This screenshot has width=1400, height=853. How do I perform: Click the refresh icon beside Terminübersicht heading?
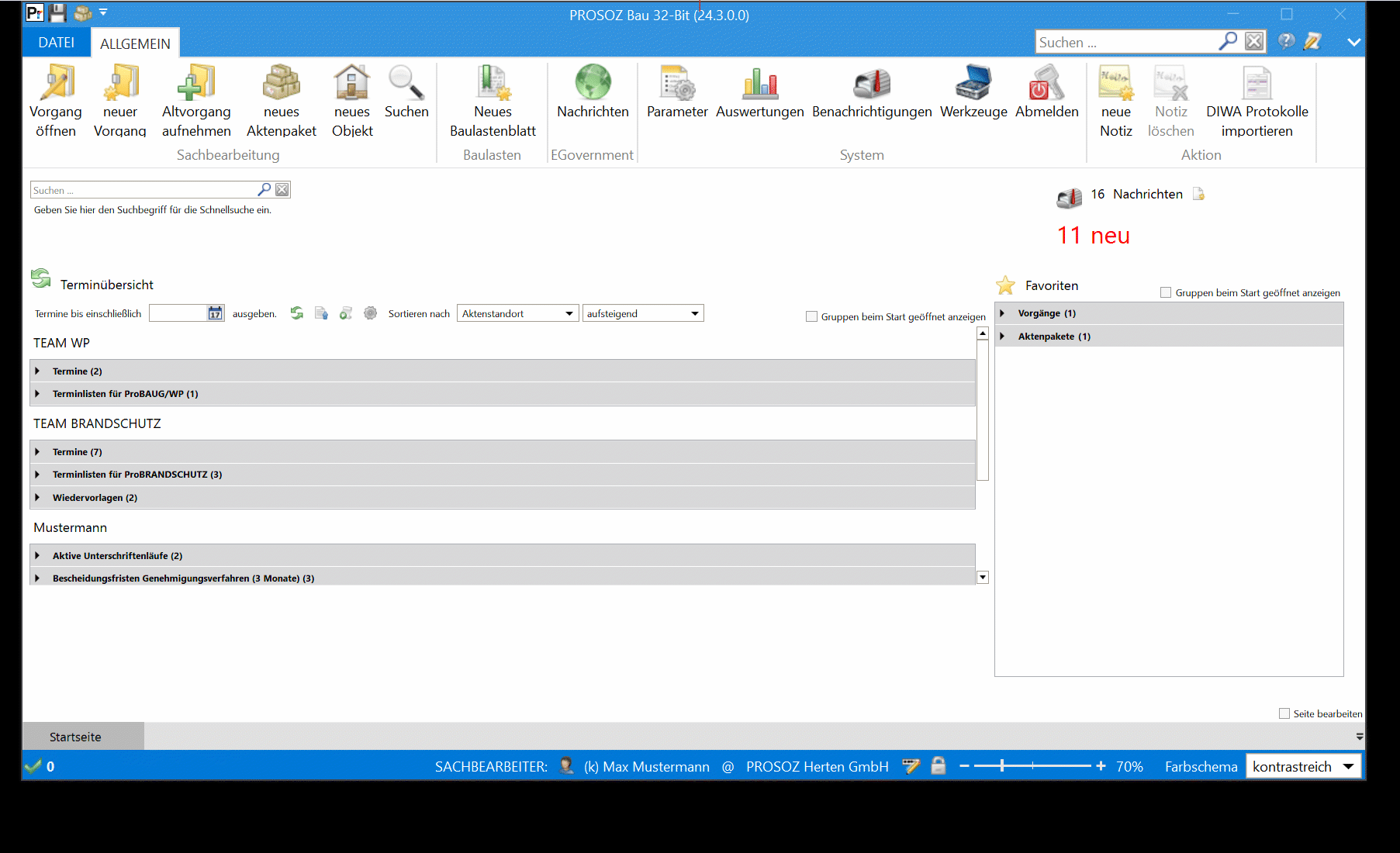tap(41, 278)
